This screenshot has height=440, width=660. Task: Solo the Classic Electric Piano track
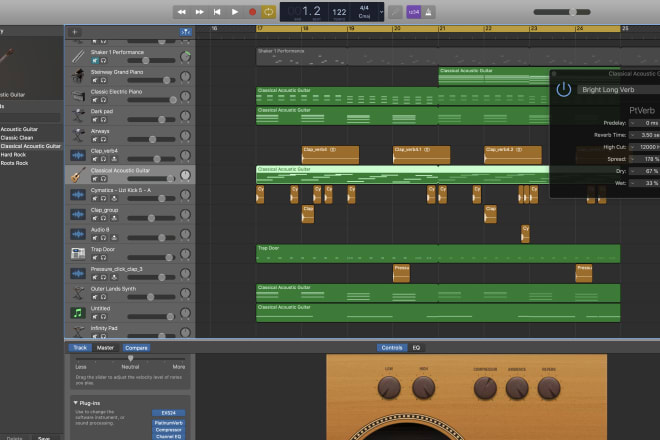(x=103, y=100)
